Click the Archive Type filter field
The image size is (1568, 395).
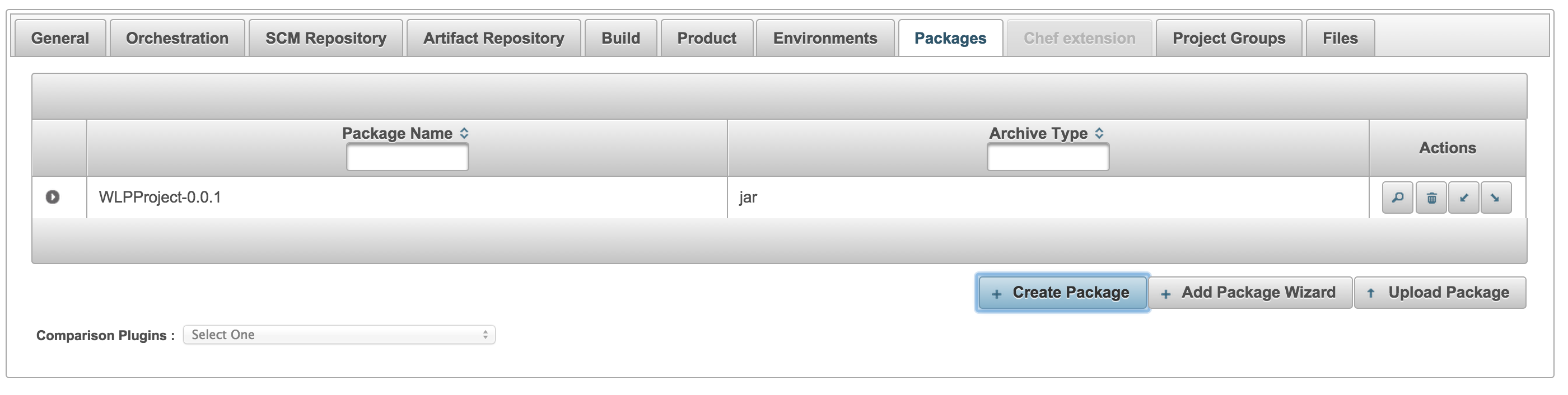coord(1048,157)
